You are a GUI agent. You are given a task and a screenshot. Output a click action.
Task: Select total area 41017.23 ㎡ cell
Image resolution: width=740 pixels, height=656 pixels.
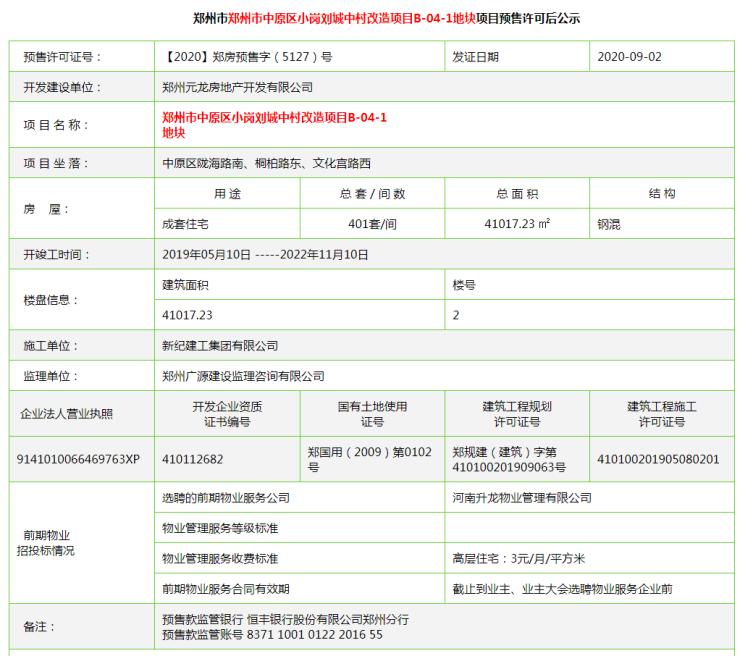tap(517, 224)
